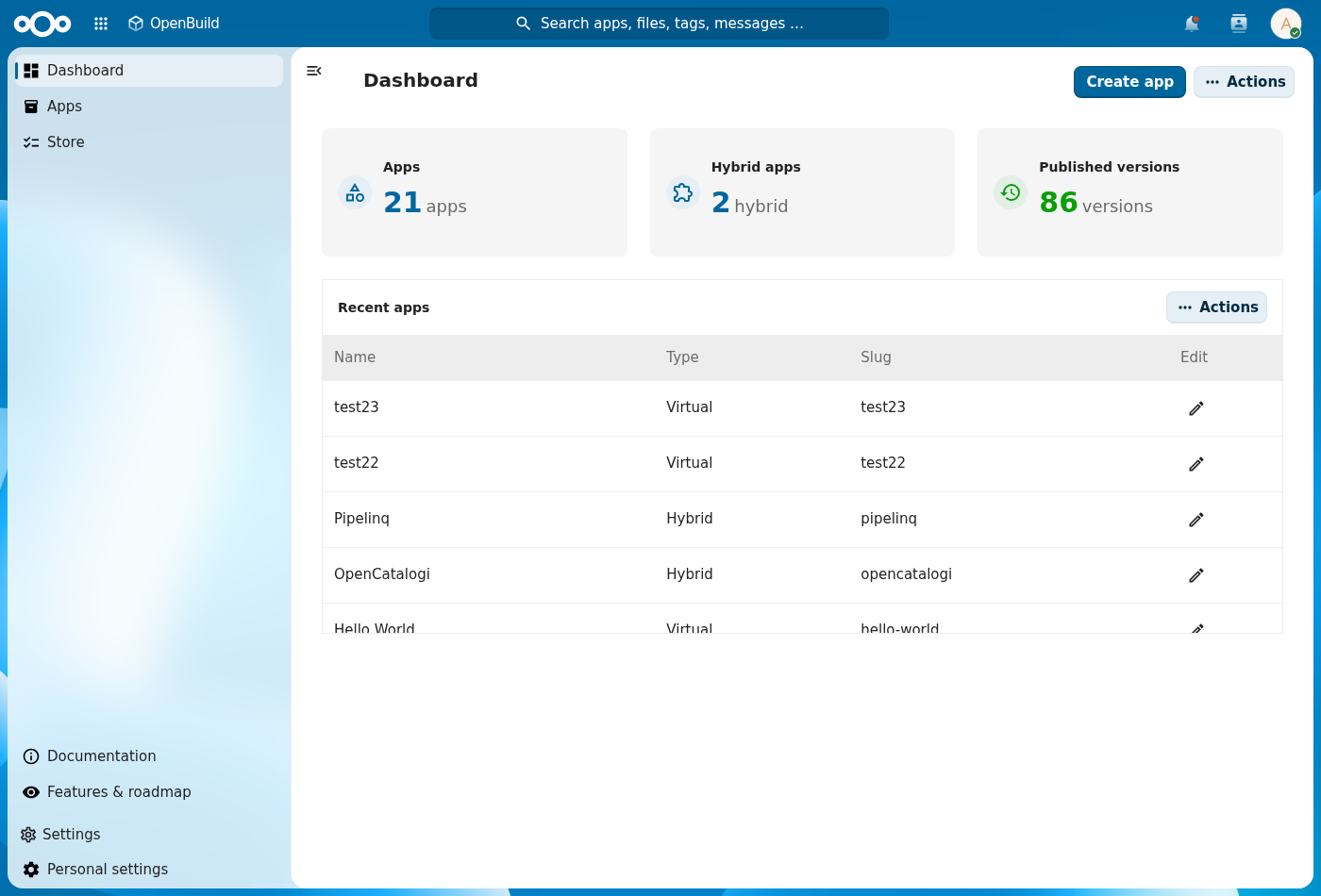Click the Apps sidebar archive icon

click(31, 107)
